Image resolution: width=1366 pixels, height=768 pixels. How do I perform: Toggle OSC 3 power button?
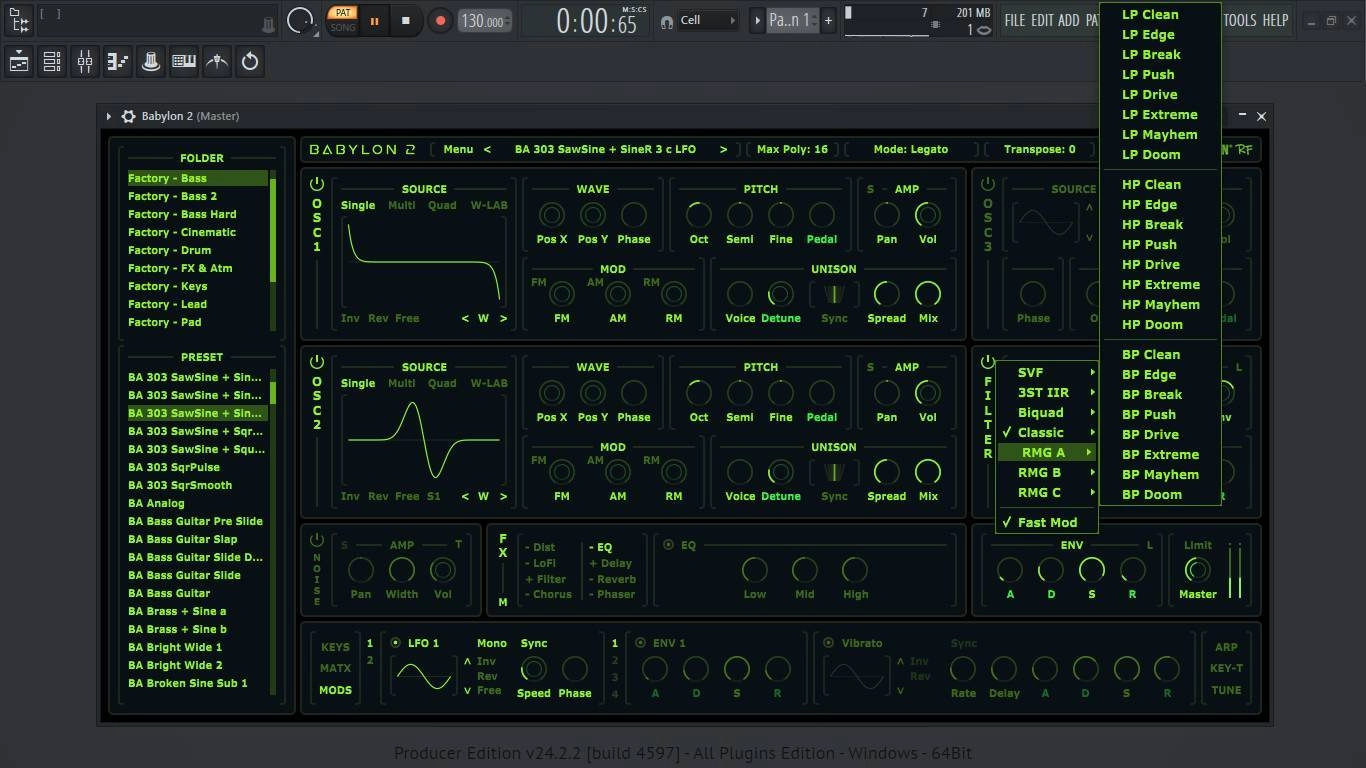[x=987, y=184]
